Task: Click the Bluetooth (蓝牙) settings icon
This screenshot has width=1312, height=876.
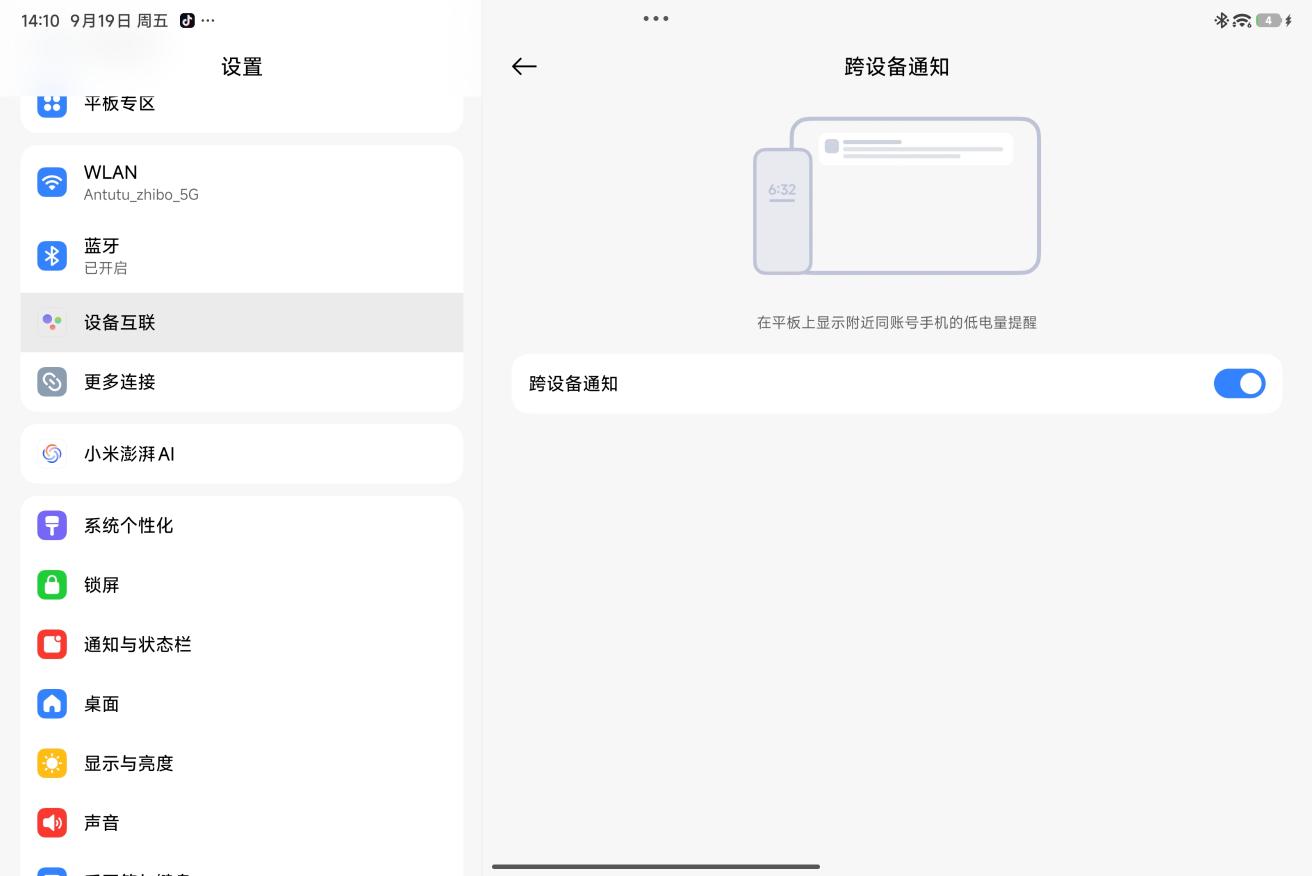Action: pyautogui.click(x=52, y=256)
